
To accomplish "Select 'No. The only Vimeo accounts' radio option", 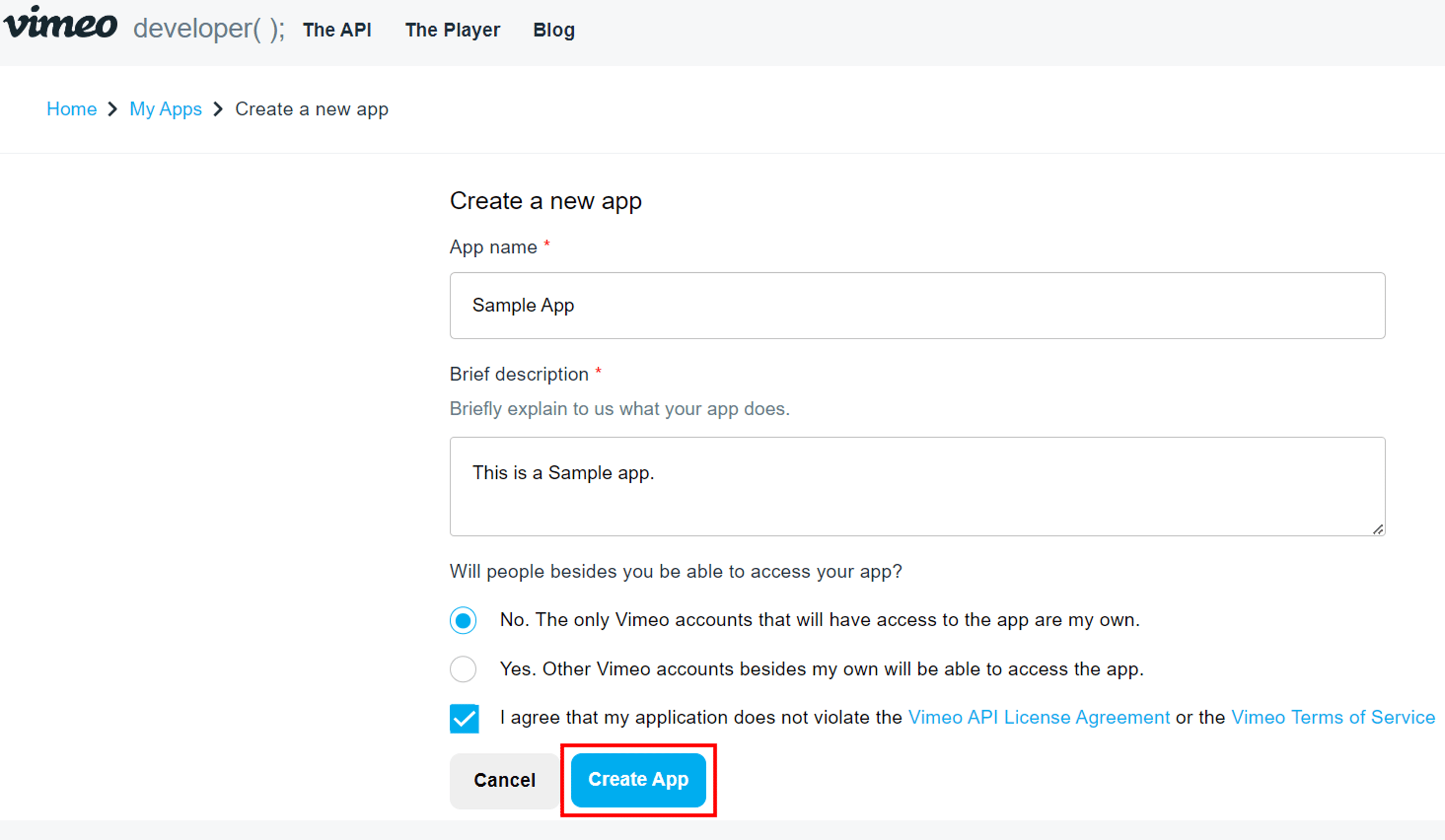I will coord(463,620).
